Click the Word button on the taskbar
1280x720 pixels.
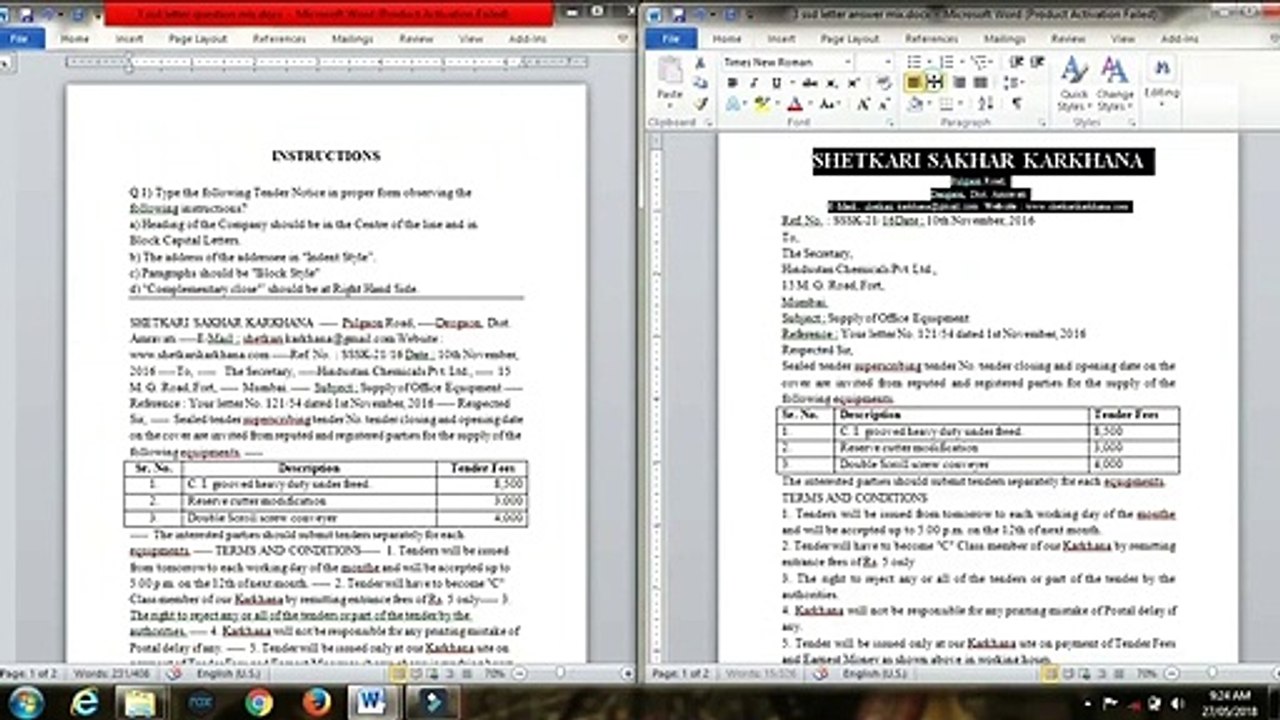point(373,702)
